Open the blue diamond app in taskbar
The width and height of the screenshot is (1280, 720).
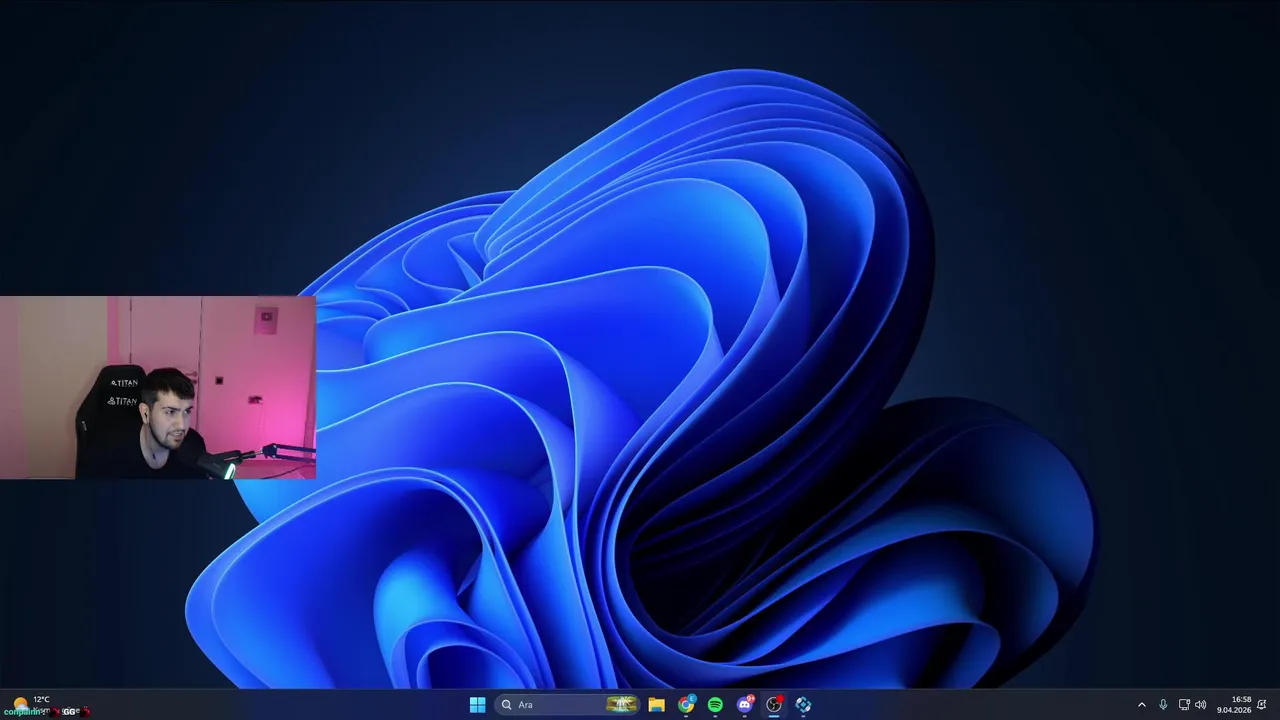tap(803, 705)
